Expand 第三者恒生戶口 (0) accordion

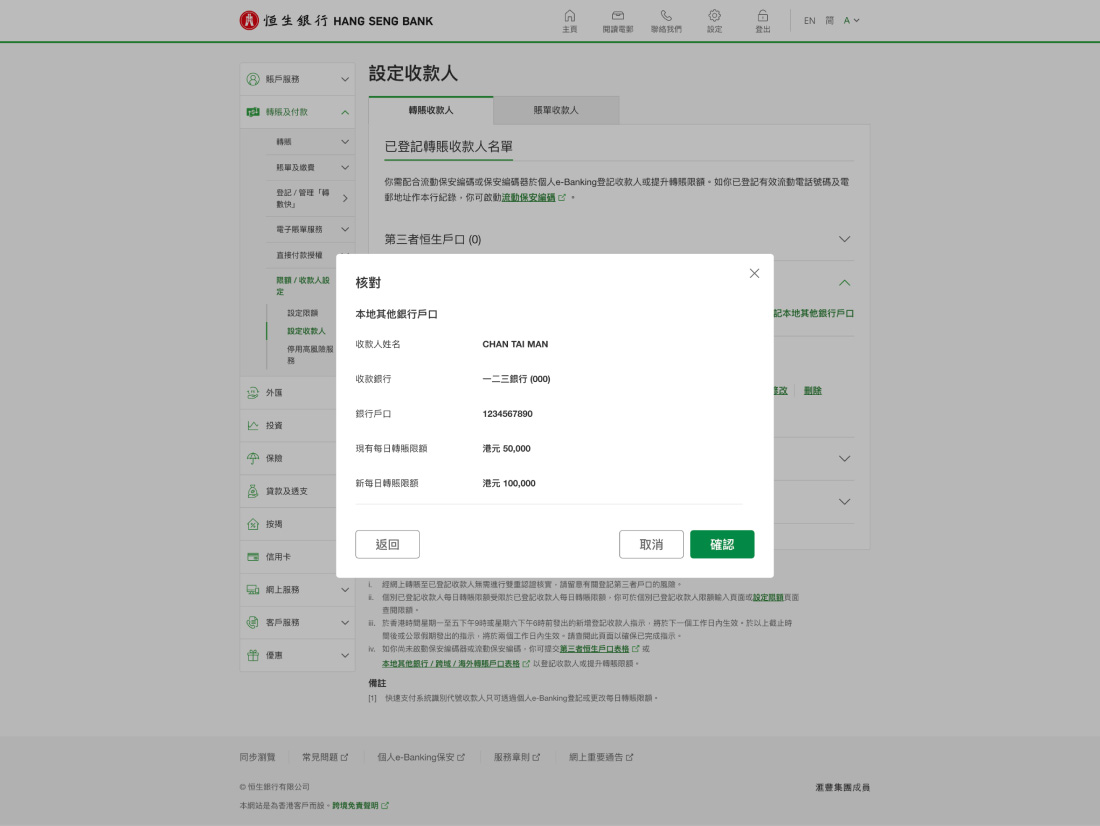pos(844,240)
